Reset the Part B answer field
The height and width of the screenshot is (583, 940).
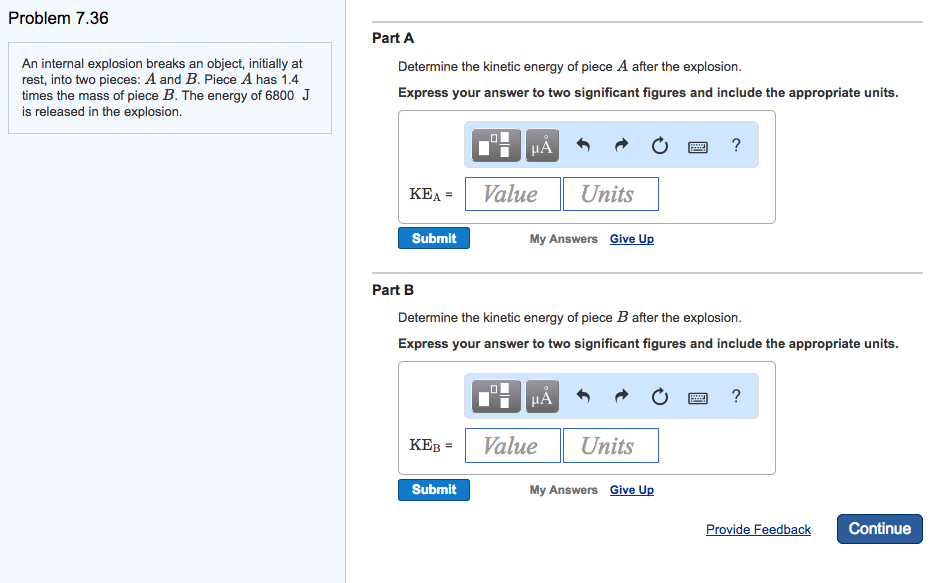(659, 396)
